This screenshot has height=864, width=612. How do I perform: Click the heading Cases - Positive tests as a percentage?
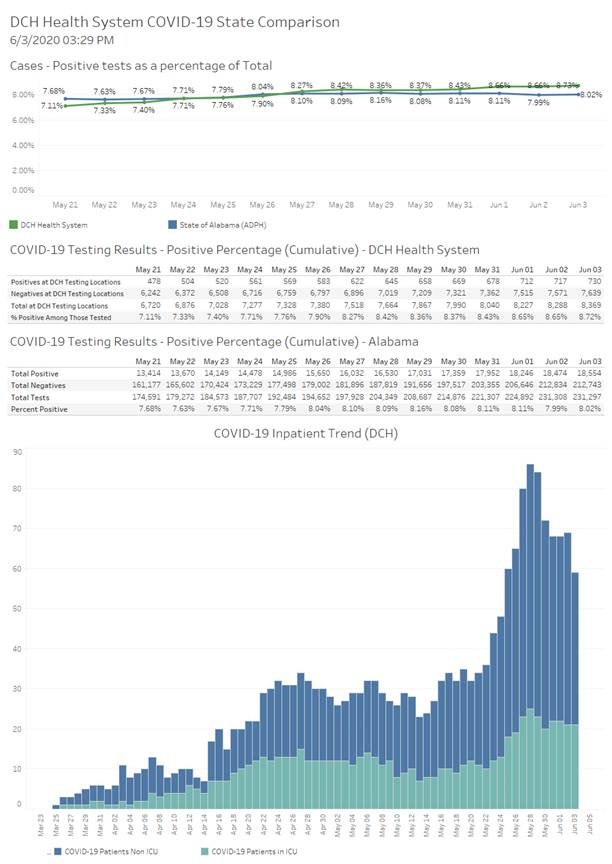tap(141, 66)
